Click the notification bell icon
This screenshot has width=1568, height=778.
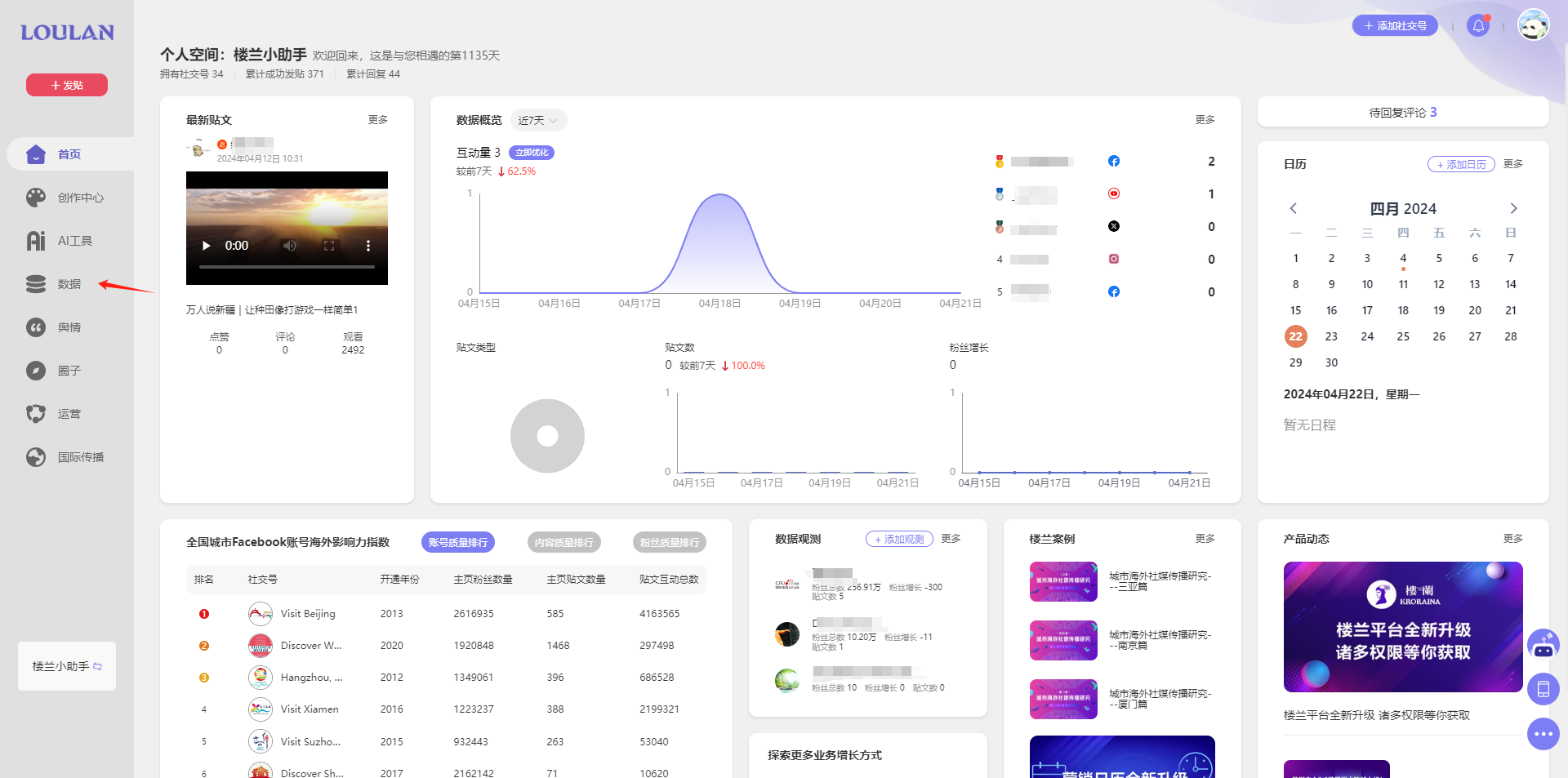pyautogui.click(x=1478, y=26)
